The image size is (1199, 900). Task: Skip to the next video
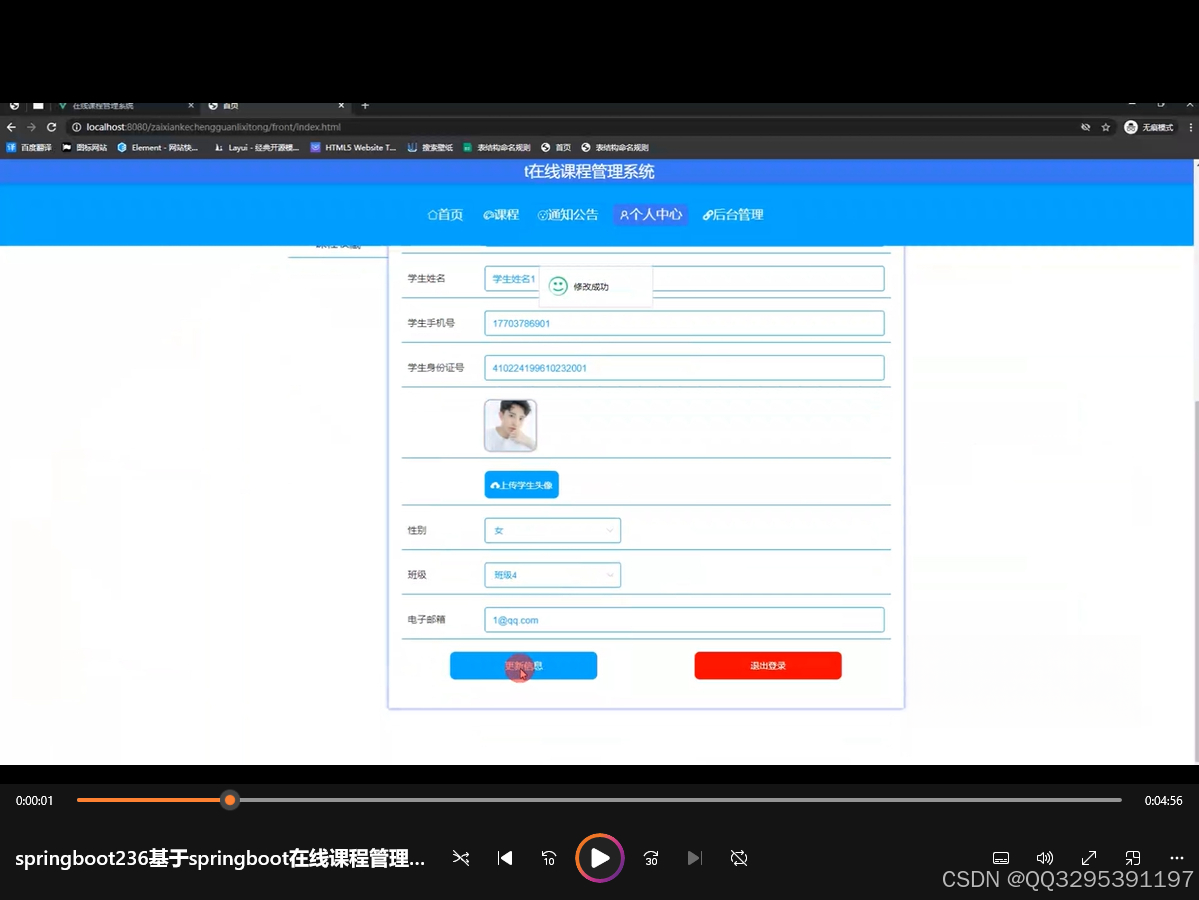694,857
